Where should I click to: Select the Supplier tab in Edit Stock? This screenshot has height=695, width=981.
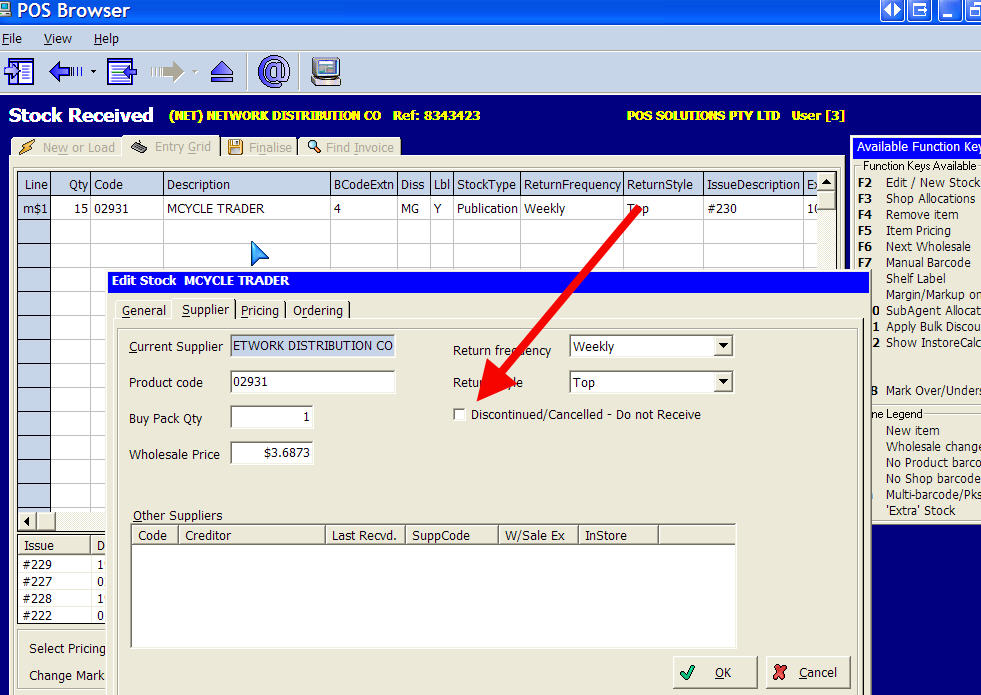(205, 310)
